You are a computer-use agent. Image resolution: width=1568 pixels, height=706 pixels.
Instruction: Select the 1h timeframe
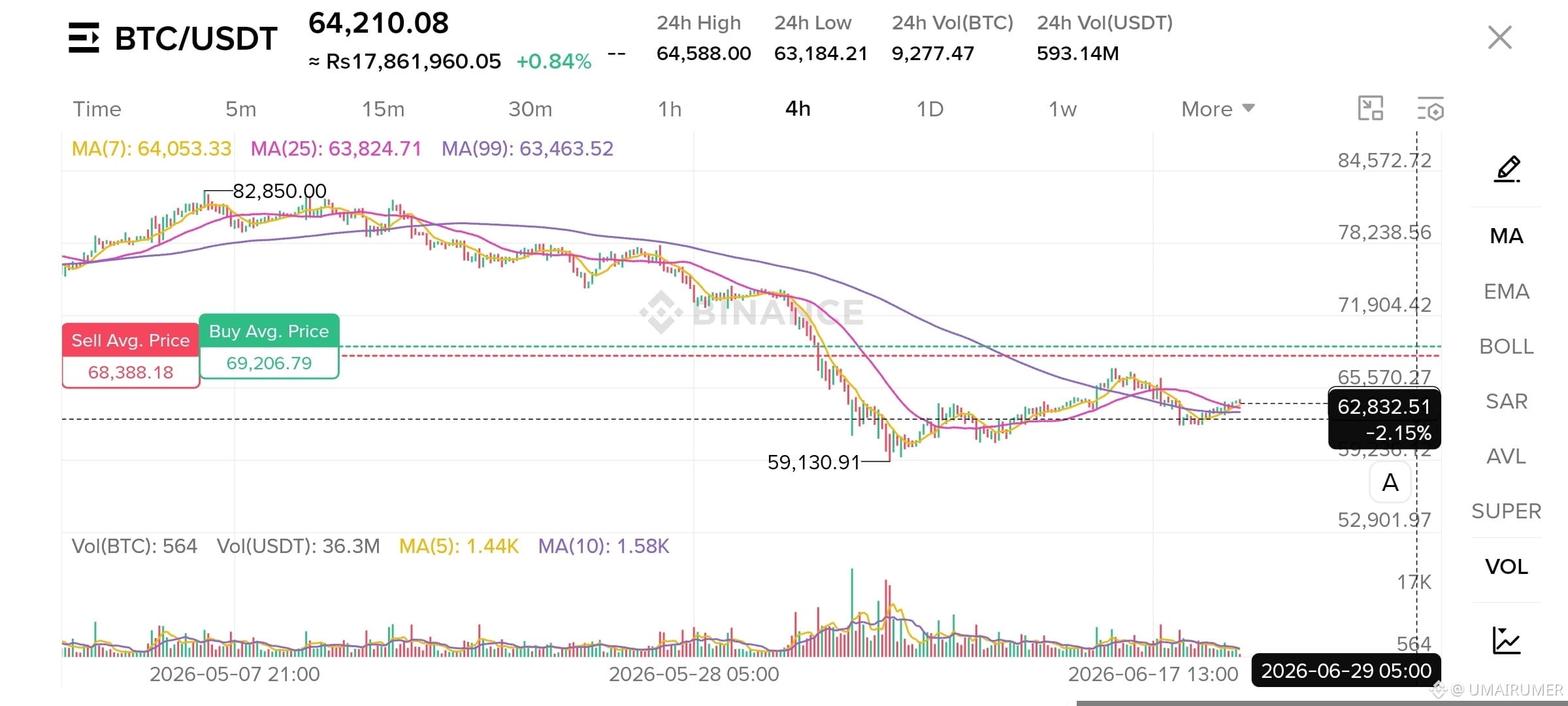(x=670, y=109)
